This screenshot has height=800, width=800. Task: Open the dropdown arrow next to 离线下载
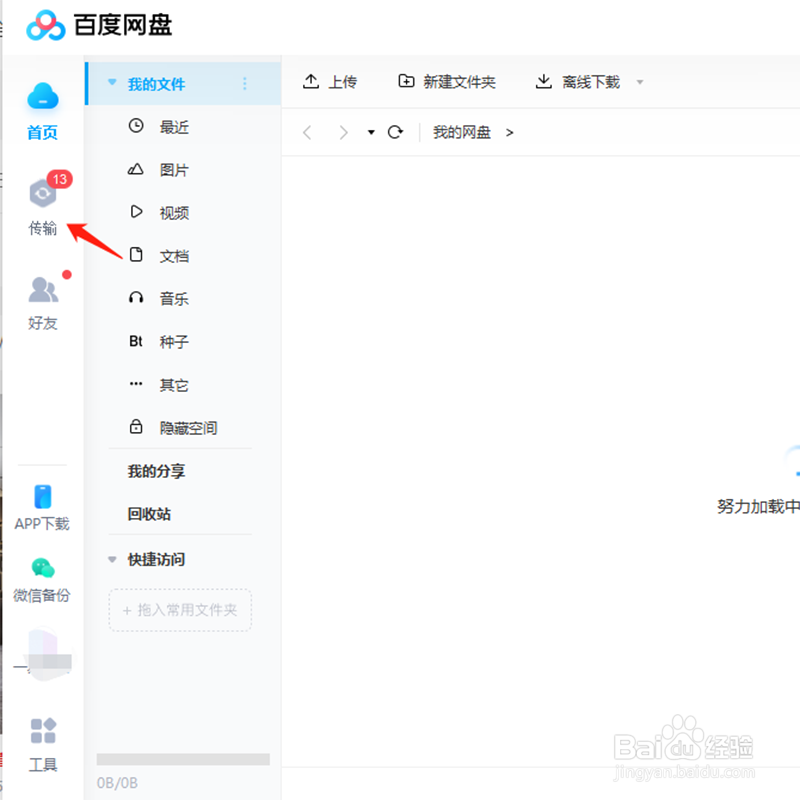point(640,82)
